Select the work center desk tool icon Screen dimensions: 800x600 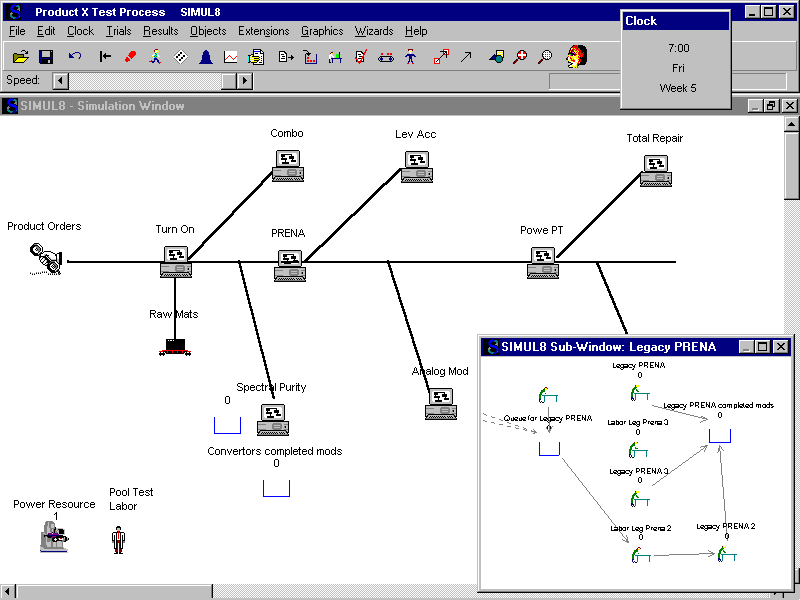(x=335, y=56)
